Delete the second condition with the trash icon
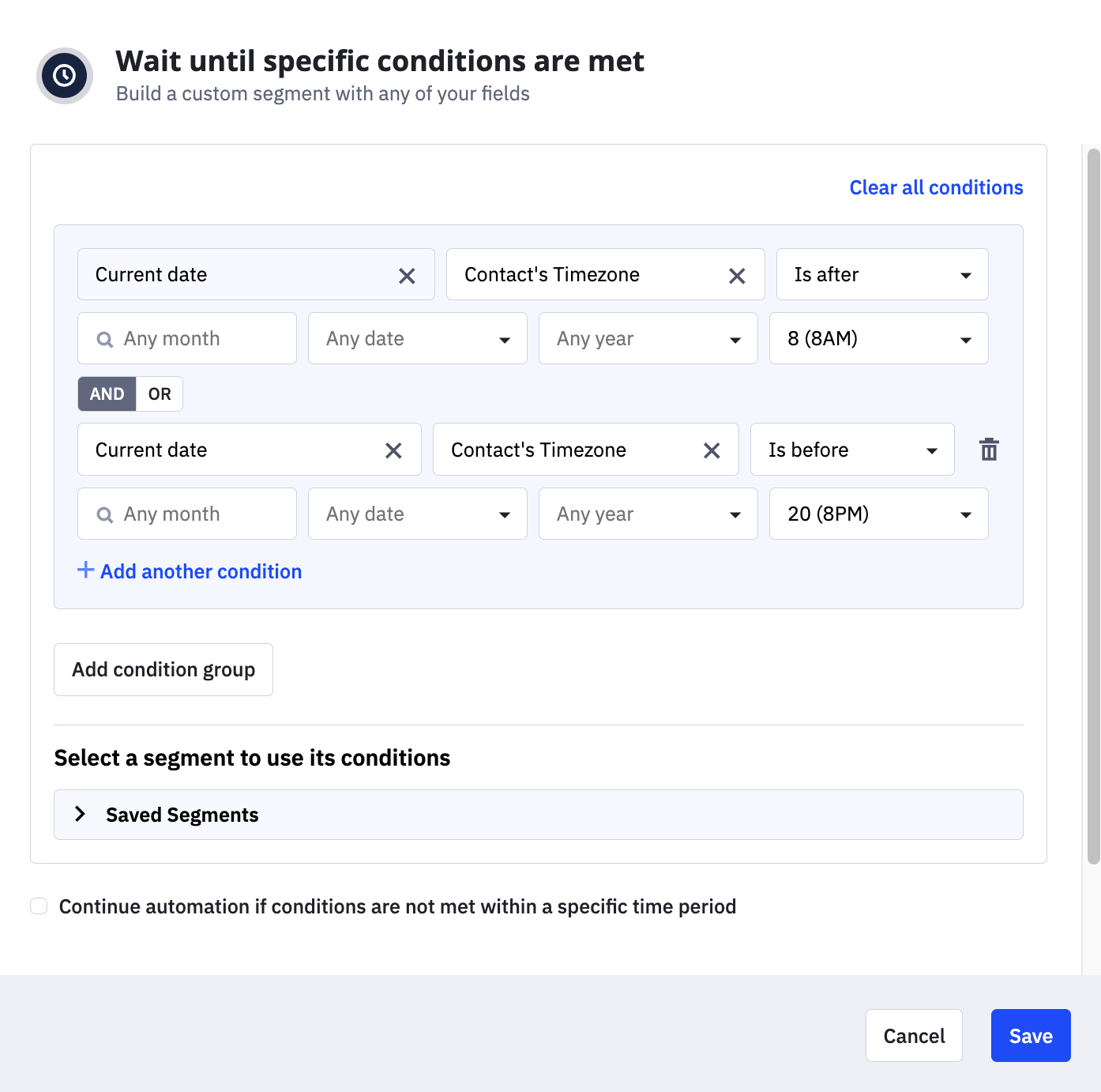Image resolution: width=1101 pixels, height=1092 pixels. click(x=989, y=450)
